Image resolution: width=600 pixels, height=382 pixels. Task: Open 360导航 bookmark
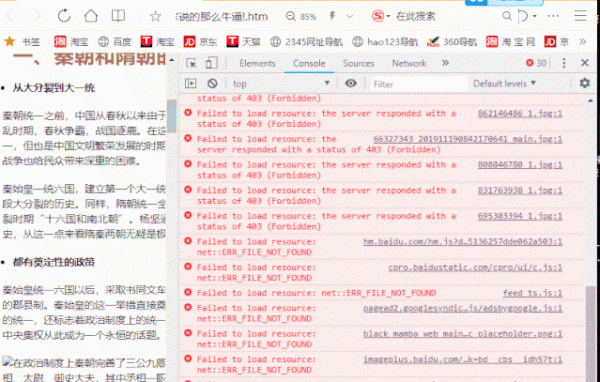click(452, 41)
